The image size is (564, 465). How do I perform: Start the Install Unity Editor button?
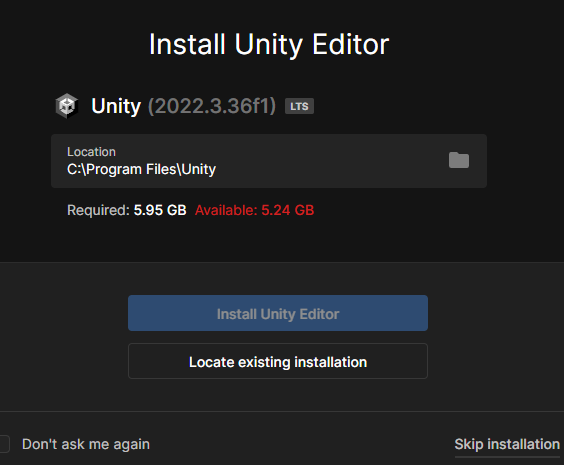[x=278, y=313]
